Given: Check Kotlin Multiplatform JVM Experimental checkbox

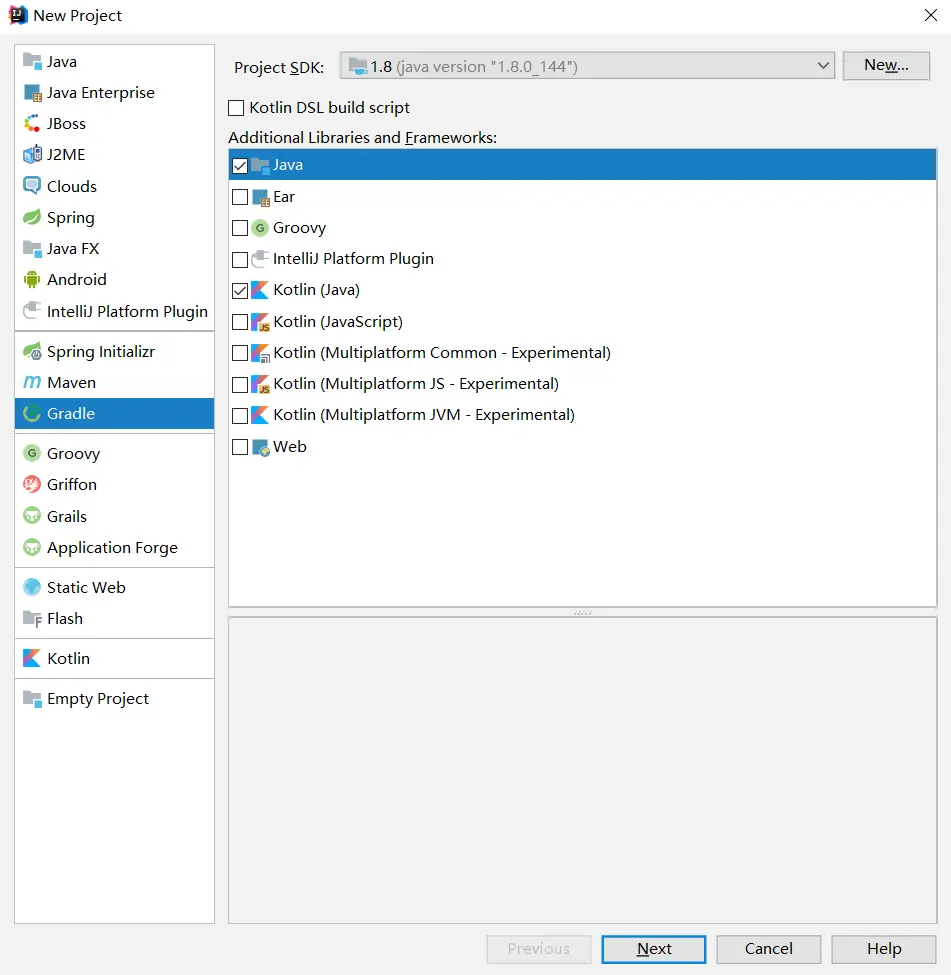Looking at the screenshot, I should [240, 415].
